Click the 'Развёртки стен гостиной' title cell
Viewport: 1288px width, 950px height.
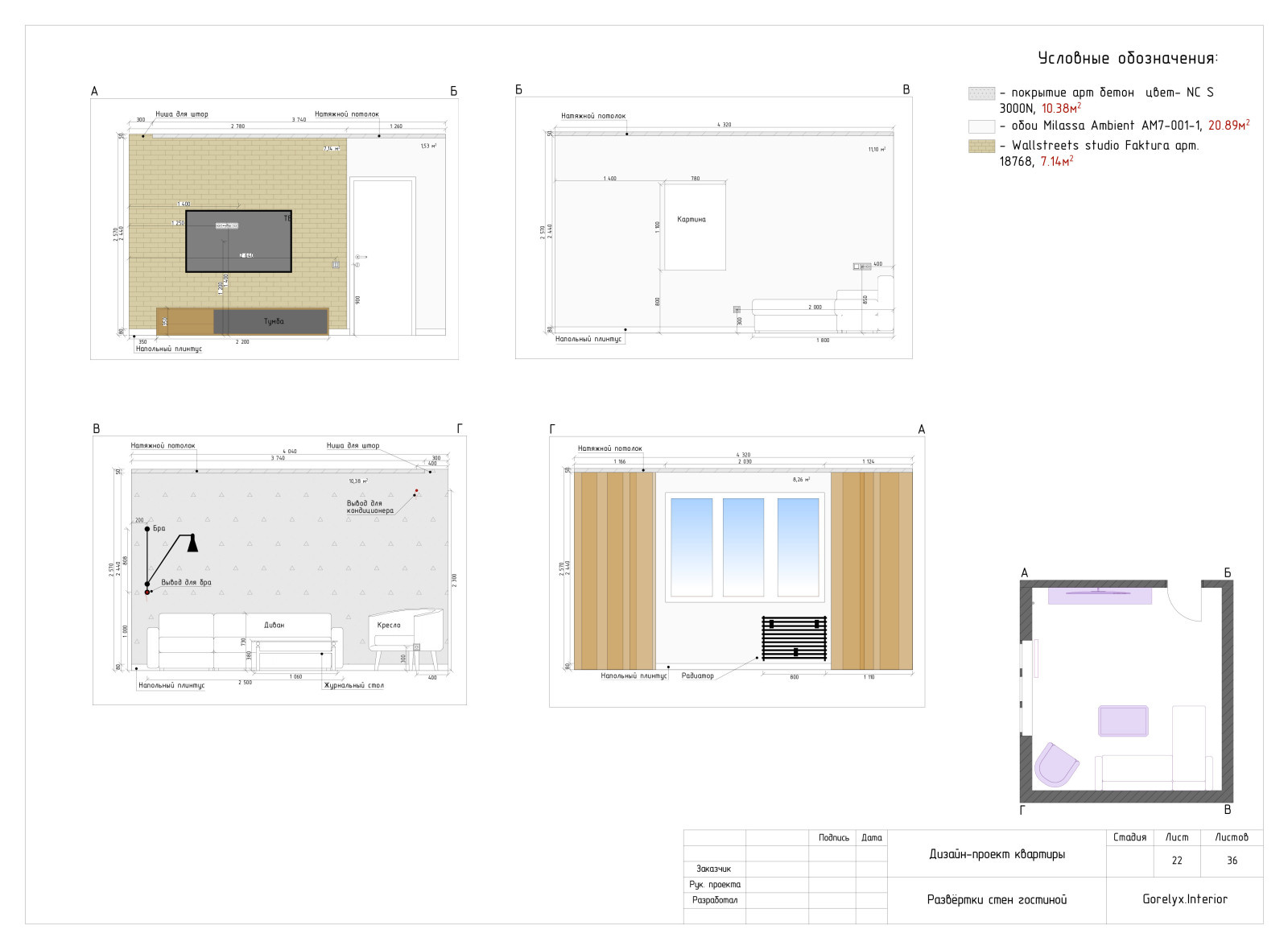pyautogui.click(x=997, y=900)
